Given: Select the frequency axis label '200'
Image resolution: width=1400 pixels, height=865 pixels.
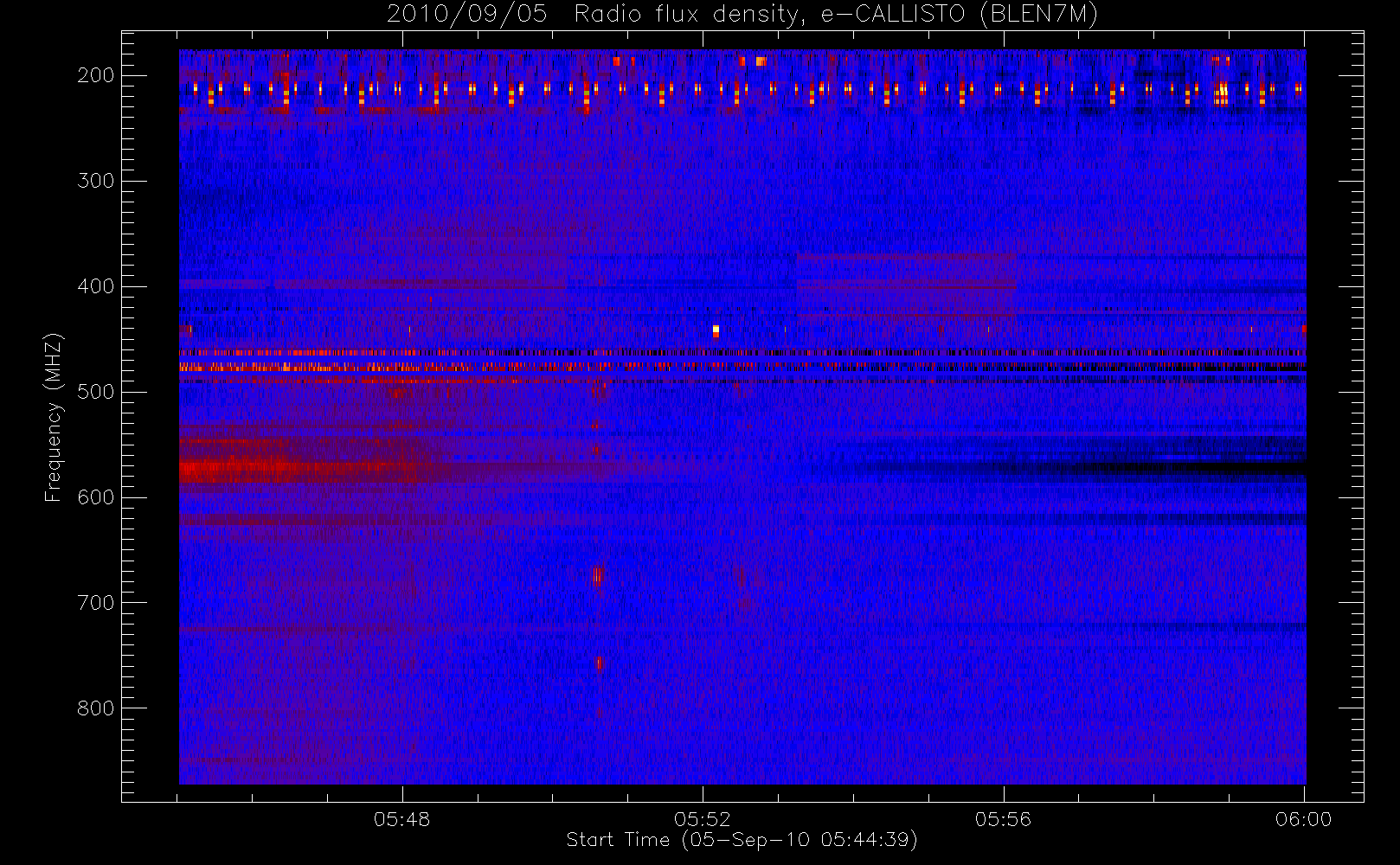Looking at the screenshot, I should (95, 75).
